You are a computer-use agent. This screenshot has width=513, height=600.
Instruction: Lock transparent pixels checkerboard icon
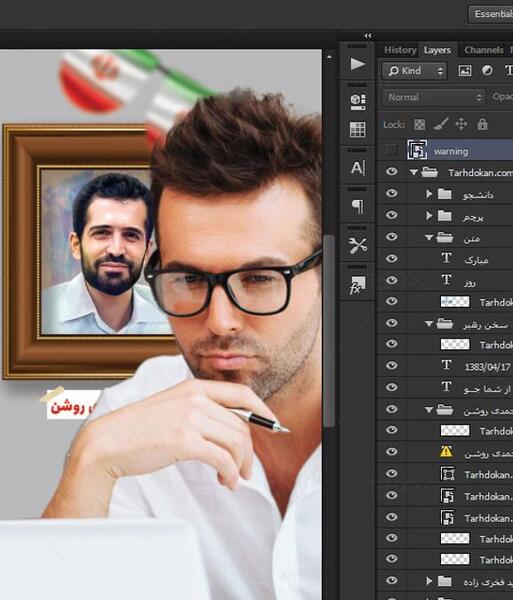point(420,124)
